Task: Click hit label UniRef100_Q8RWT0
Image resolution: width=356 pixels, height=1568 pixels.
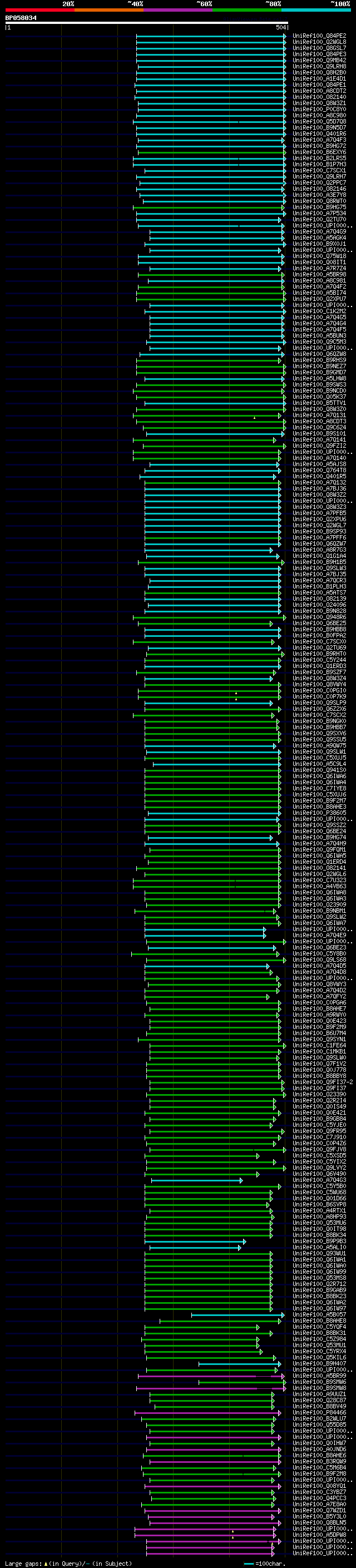Action: pos(319,201)
